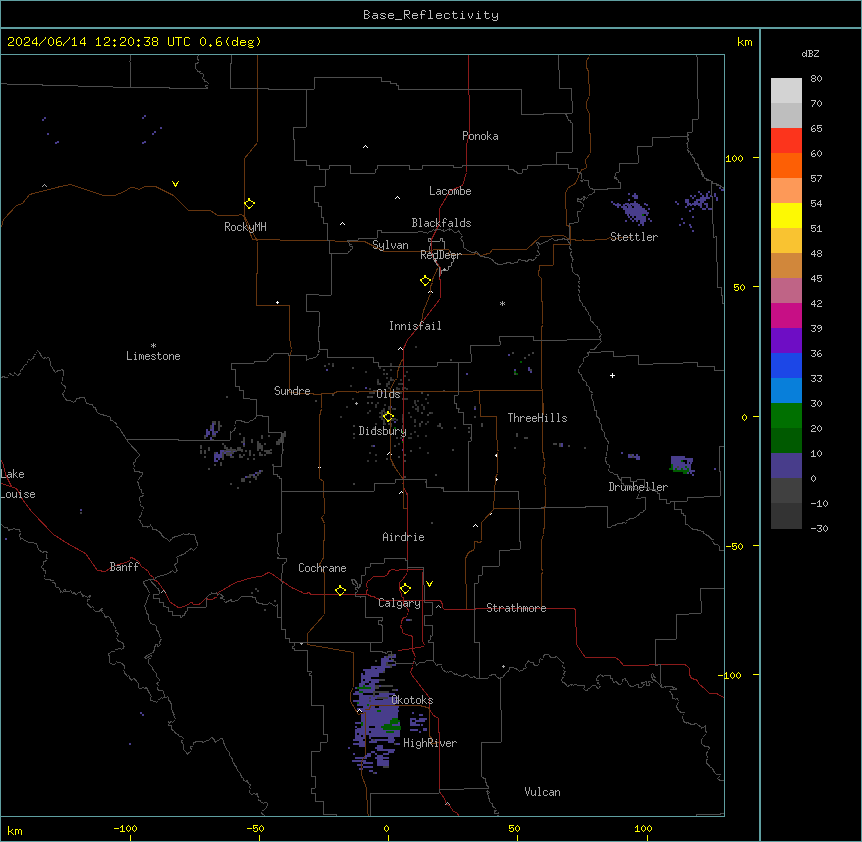The width and height of the screenshot is (862, 842).
Task: Click the yellow diamond marker south of RedDeer
Action: coord(425,280)
